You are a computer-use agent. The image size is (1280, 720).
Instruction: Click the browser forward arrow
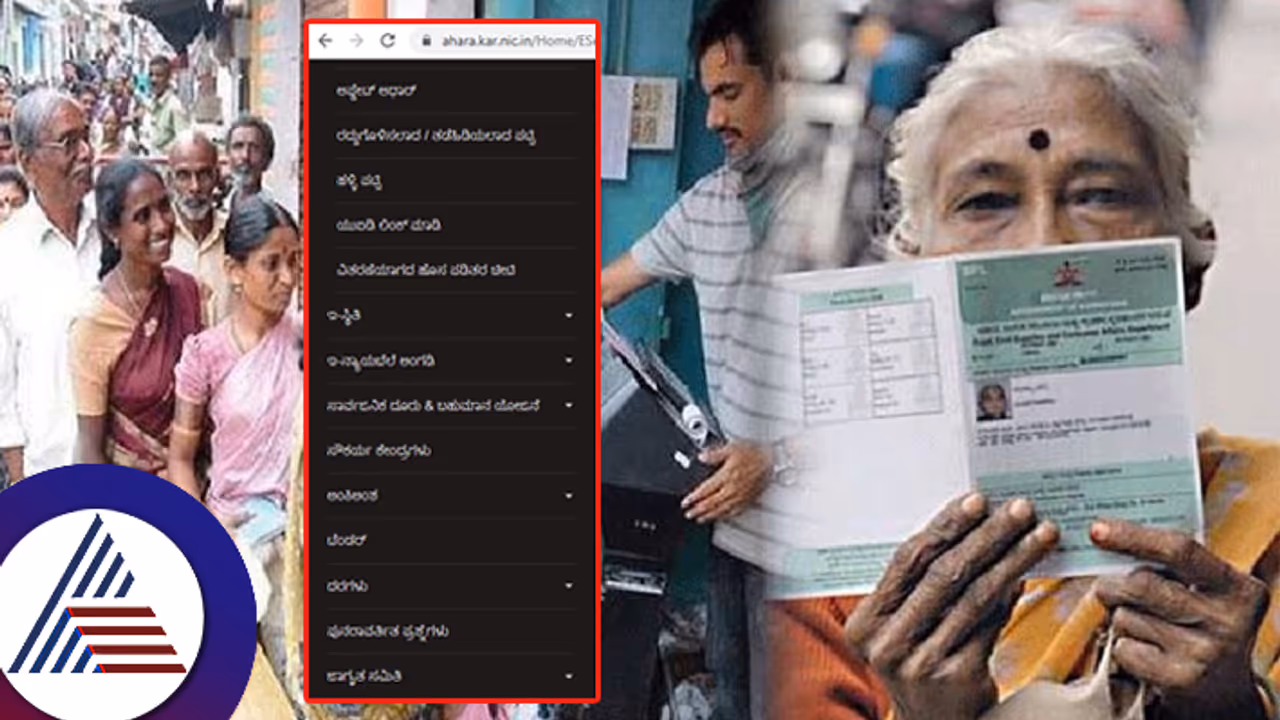pos(356,41)
